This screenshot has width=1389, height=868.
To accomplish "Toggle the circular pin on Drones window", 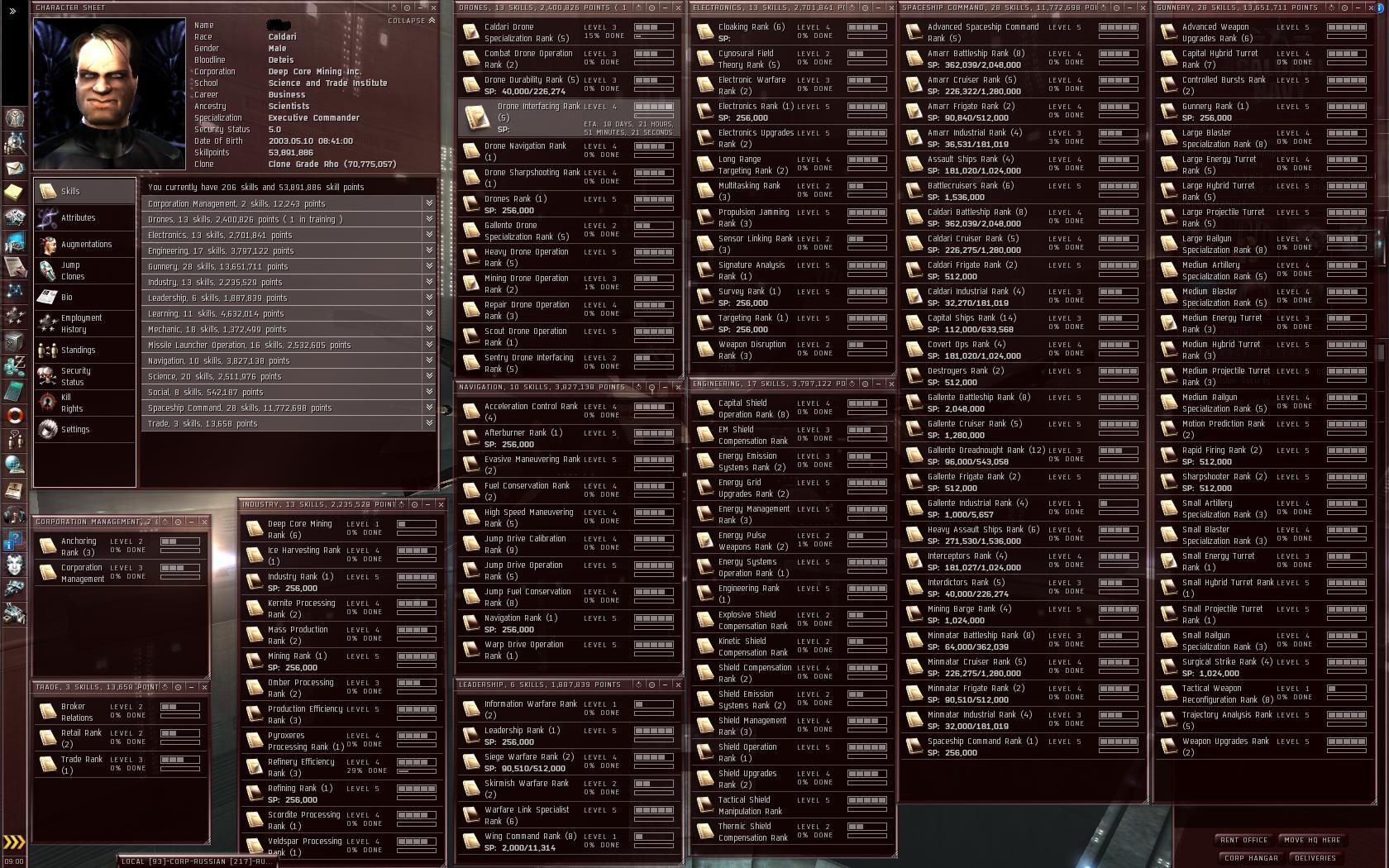I will pos(652,7).
